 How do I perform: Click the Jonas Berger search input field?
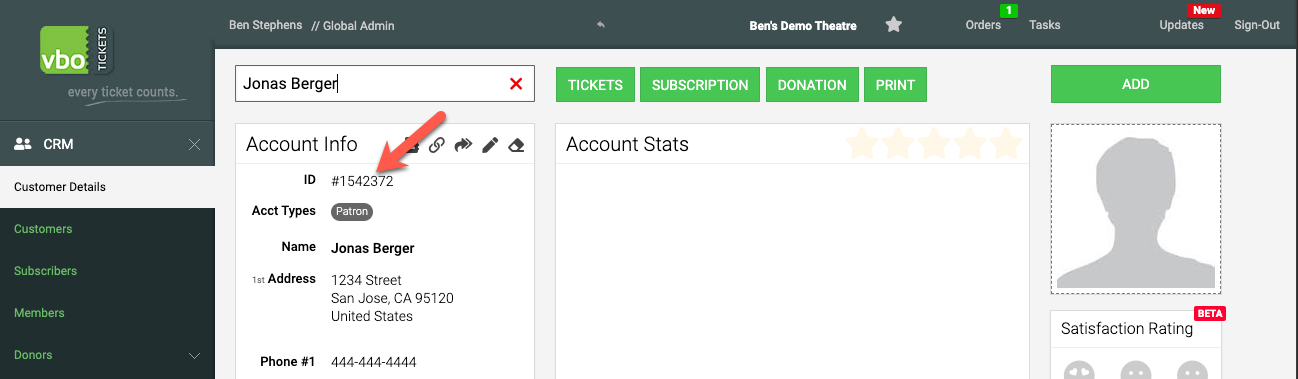[x=385, y=84]
